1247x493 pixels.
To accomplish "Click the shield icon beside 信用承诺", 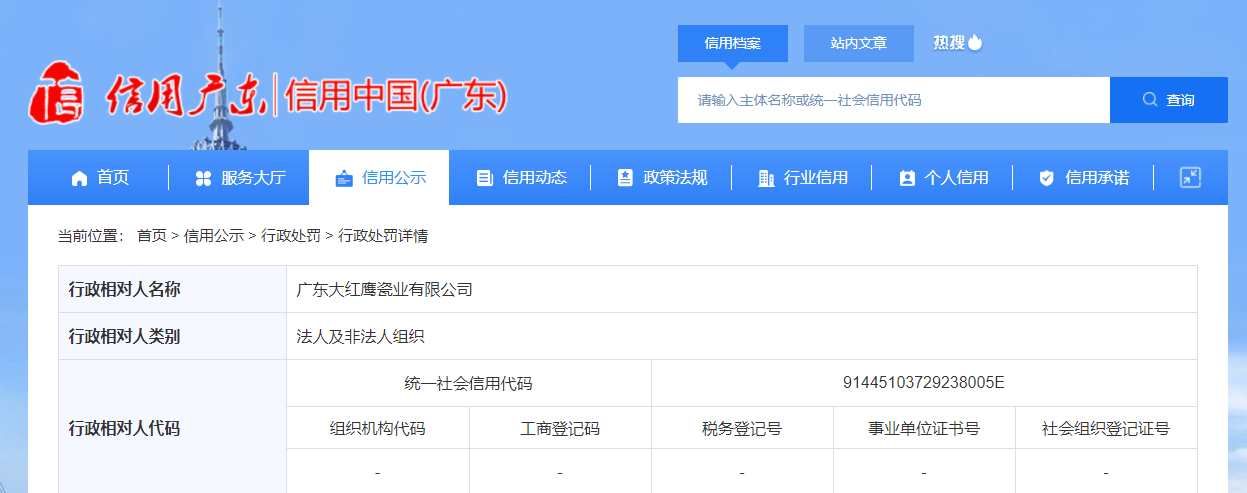I will pos(1047,178).
